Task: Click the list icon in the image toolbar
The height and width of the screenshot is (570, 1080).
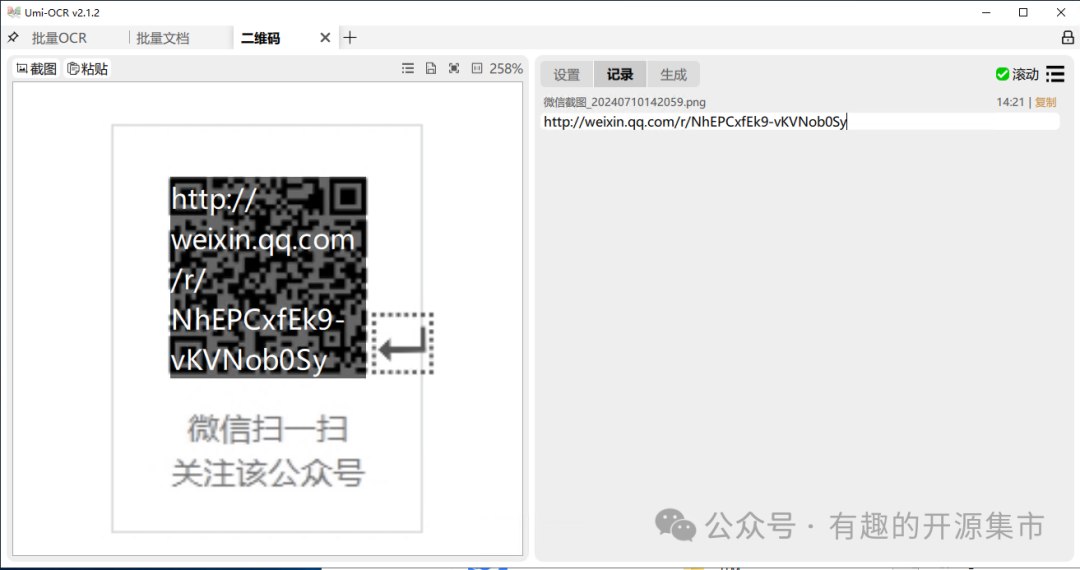Action: coord(408,69)
